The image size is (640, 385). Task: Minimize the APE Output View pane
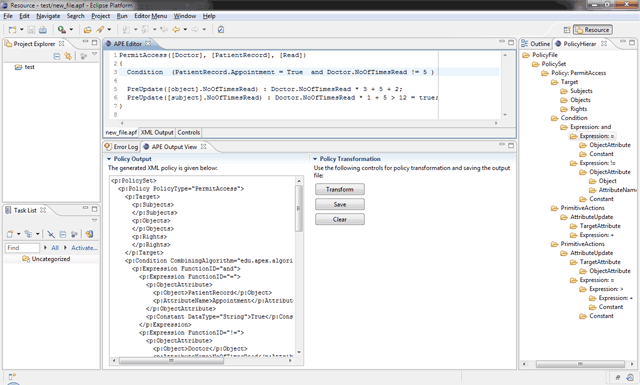coord(502,145)
